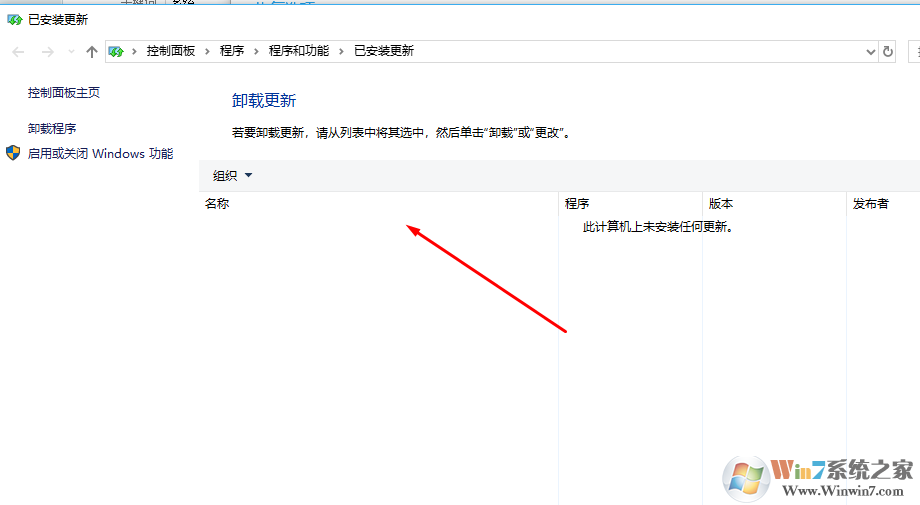Open the 控制面板主页 link

[64, 93]
